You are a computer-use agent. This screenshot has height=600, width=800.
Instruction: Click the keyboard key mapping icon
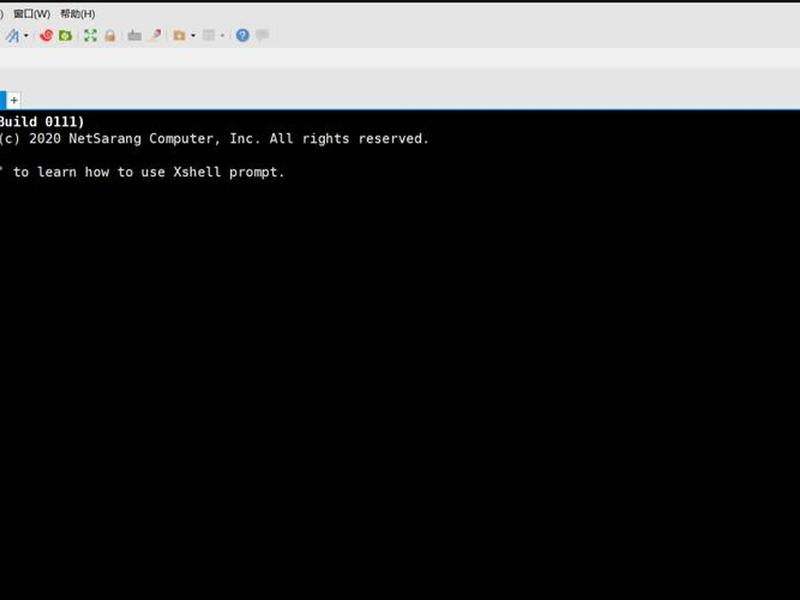(x=134, y=35)
